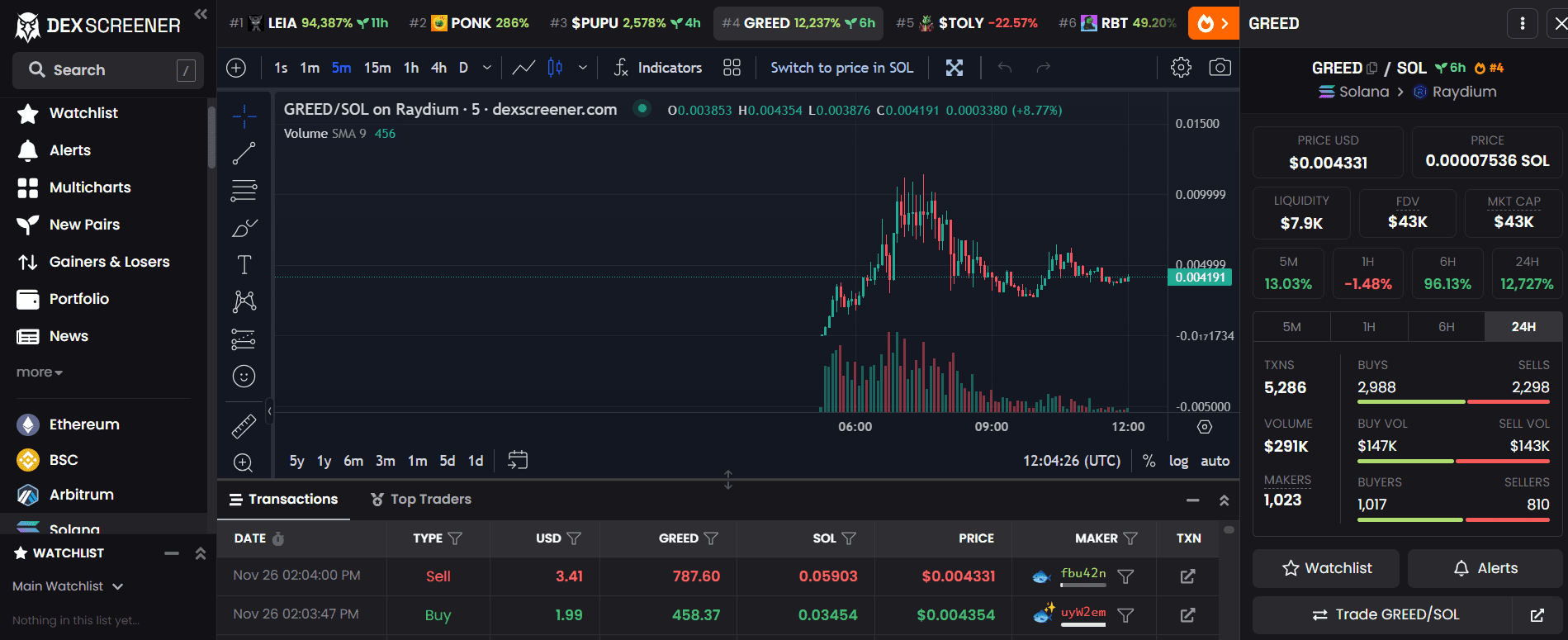Activate the zoom in tool
The height and width of the screenshot is (640, 1568).
tap(244, 462)
